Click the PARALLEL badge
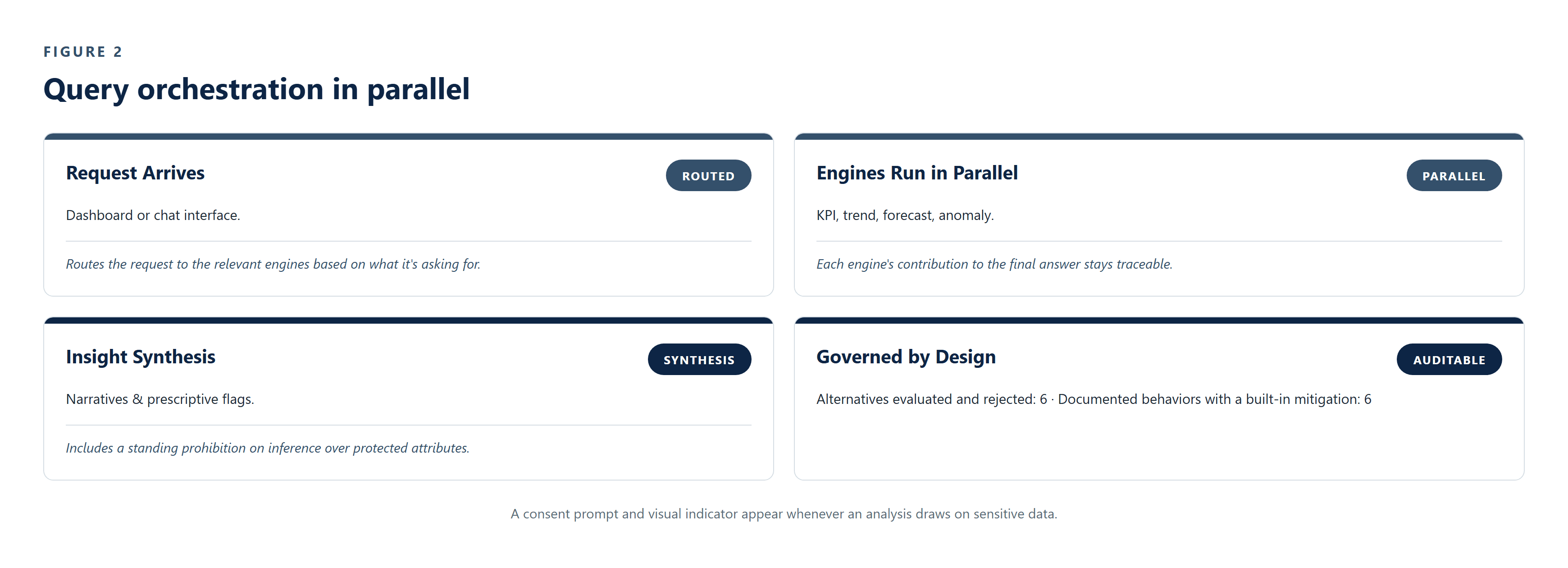The height and width of the screenshot is (568, 1568). (1454, 175)
